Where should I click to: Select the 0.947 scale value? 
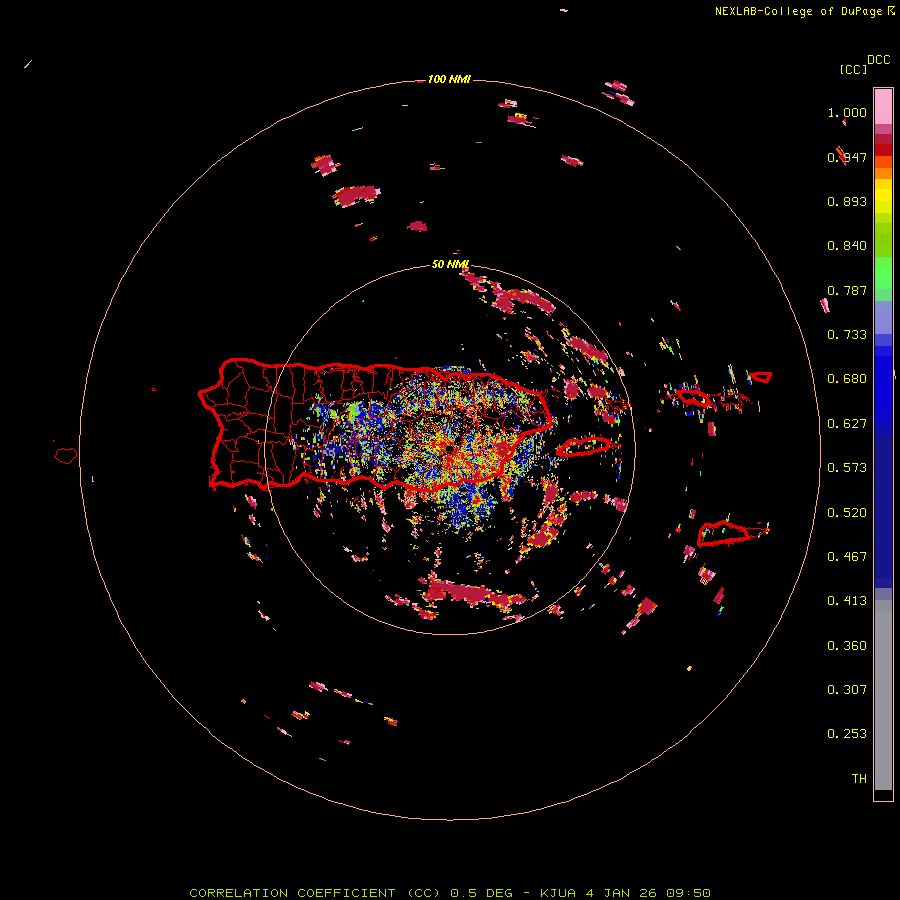click(847, 157)
